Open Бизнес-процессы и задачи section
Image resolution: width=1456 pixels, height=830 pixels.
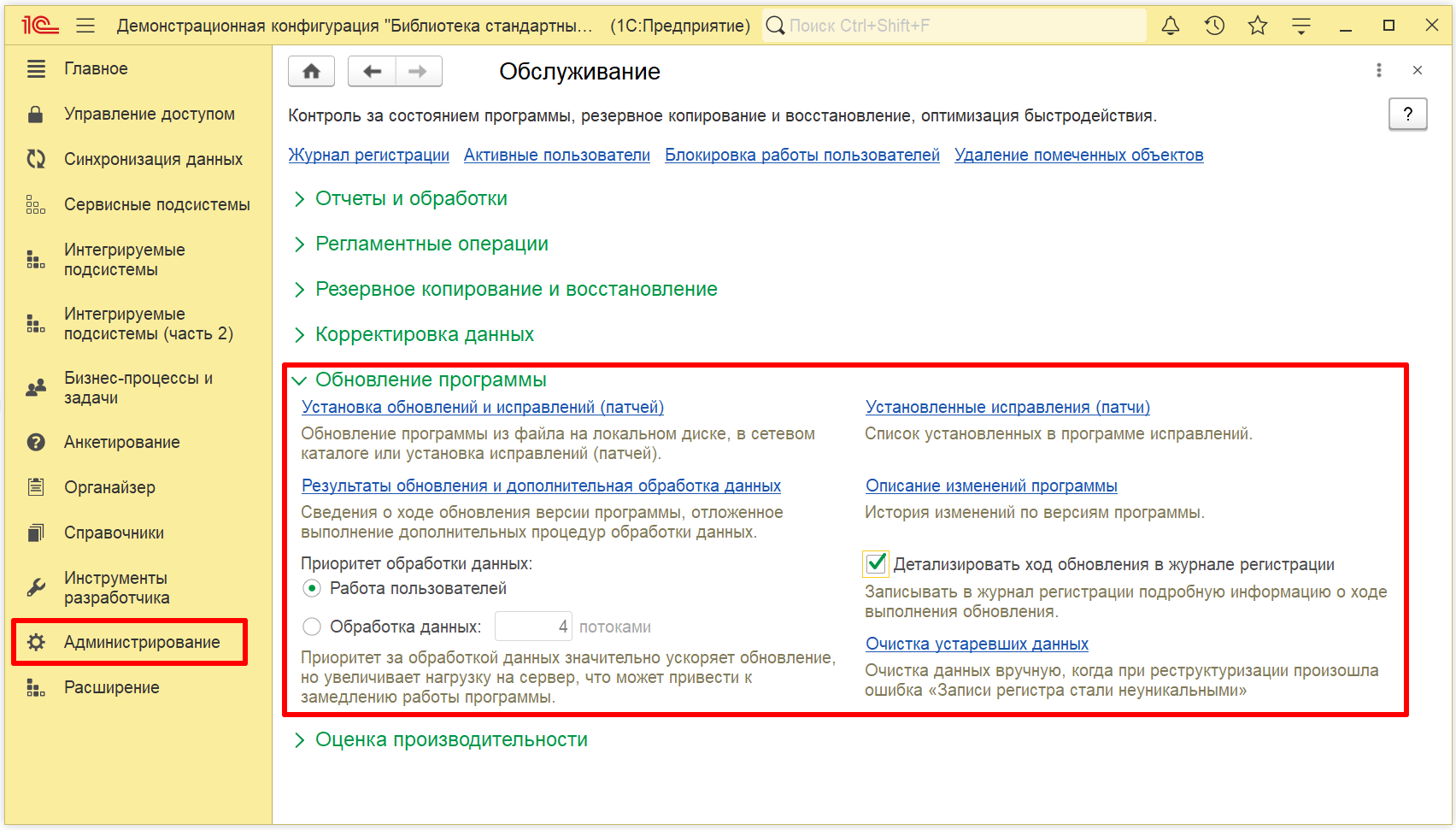(x=138, y=387)
